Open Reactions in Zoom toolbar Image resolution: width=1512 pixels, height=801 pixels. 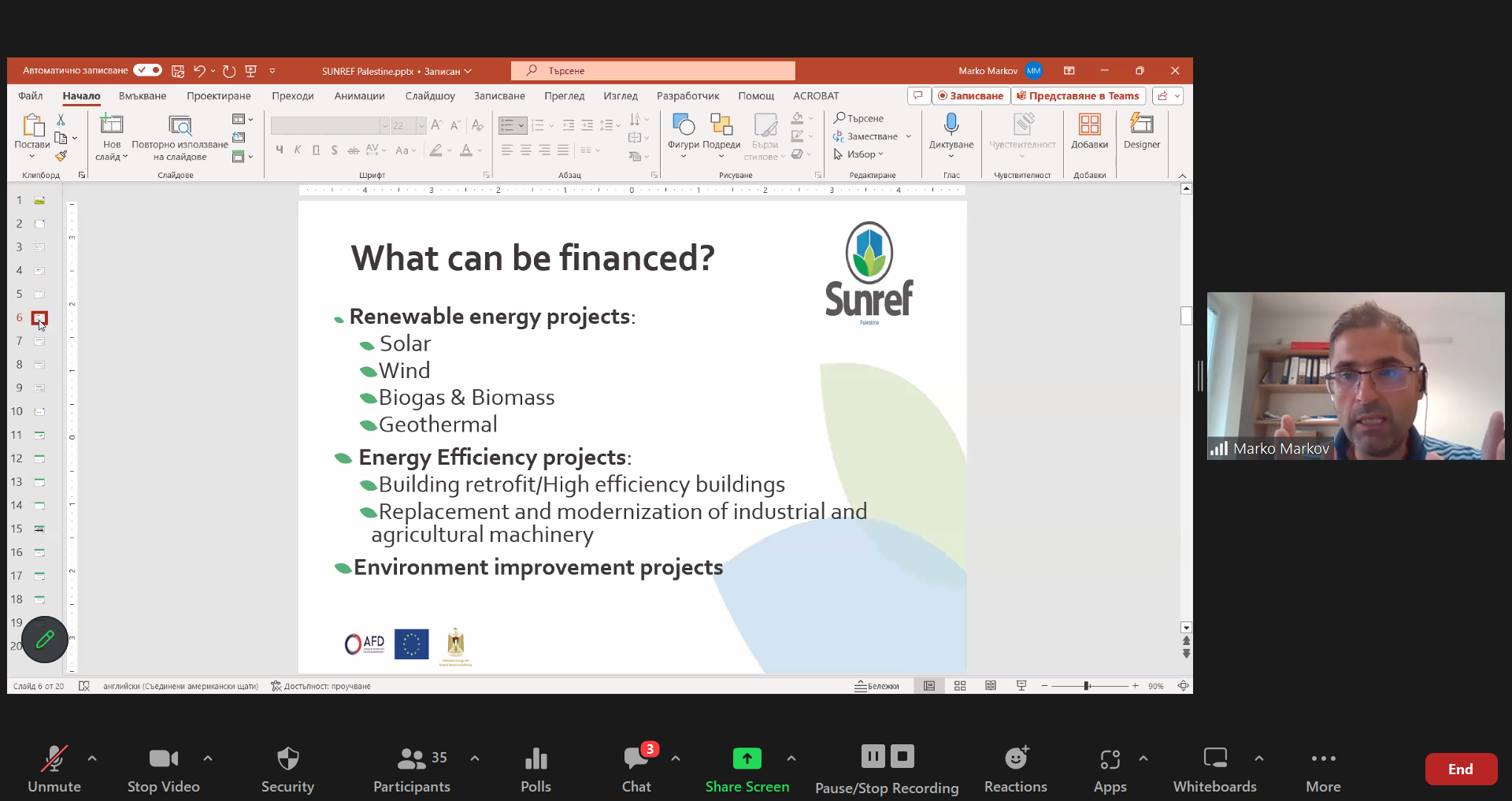coord(1015,769)
